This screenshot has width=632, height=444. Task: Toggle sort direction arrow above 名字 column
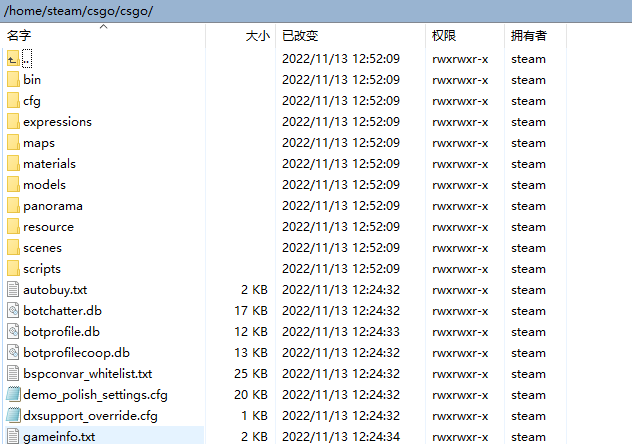click(104, 27)
